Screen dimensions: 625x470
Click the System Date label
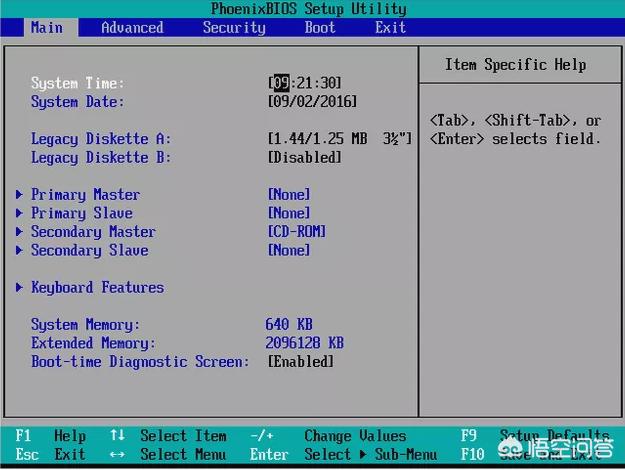78,102
